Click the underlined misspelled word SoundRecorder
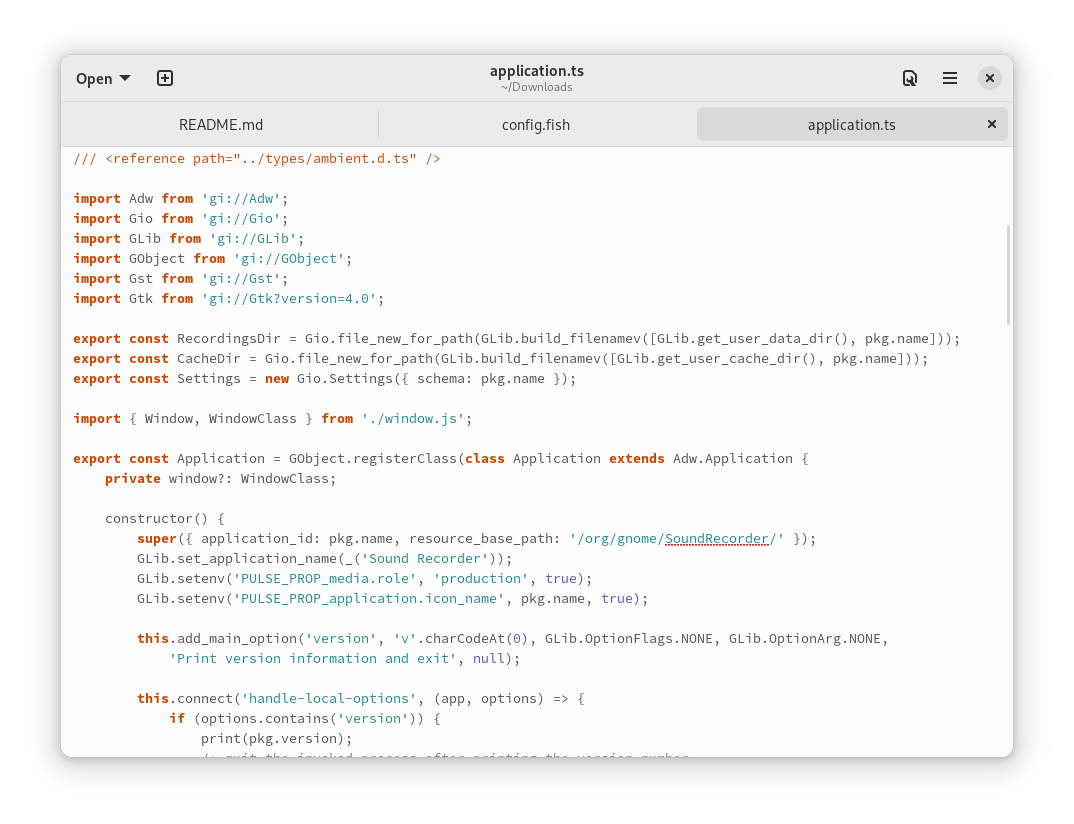 pyautogui.click(x=716, y=538)
